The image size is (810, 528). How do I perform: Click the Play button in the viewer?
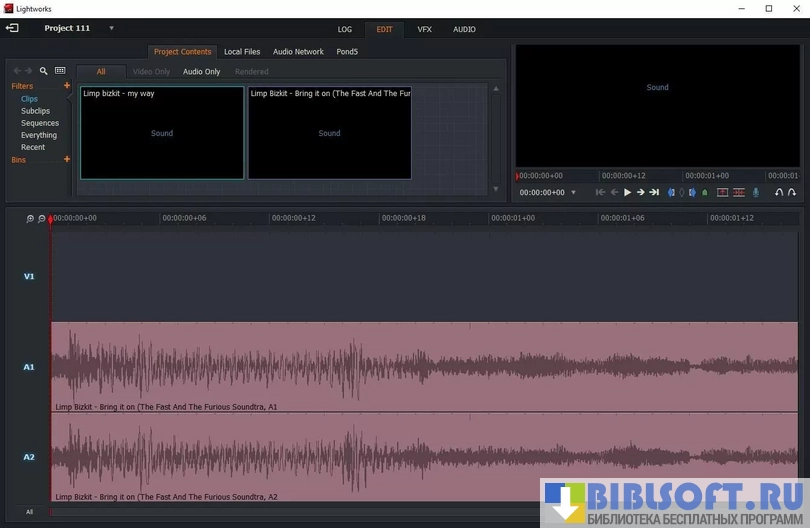coord(627,192)
